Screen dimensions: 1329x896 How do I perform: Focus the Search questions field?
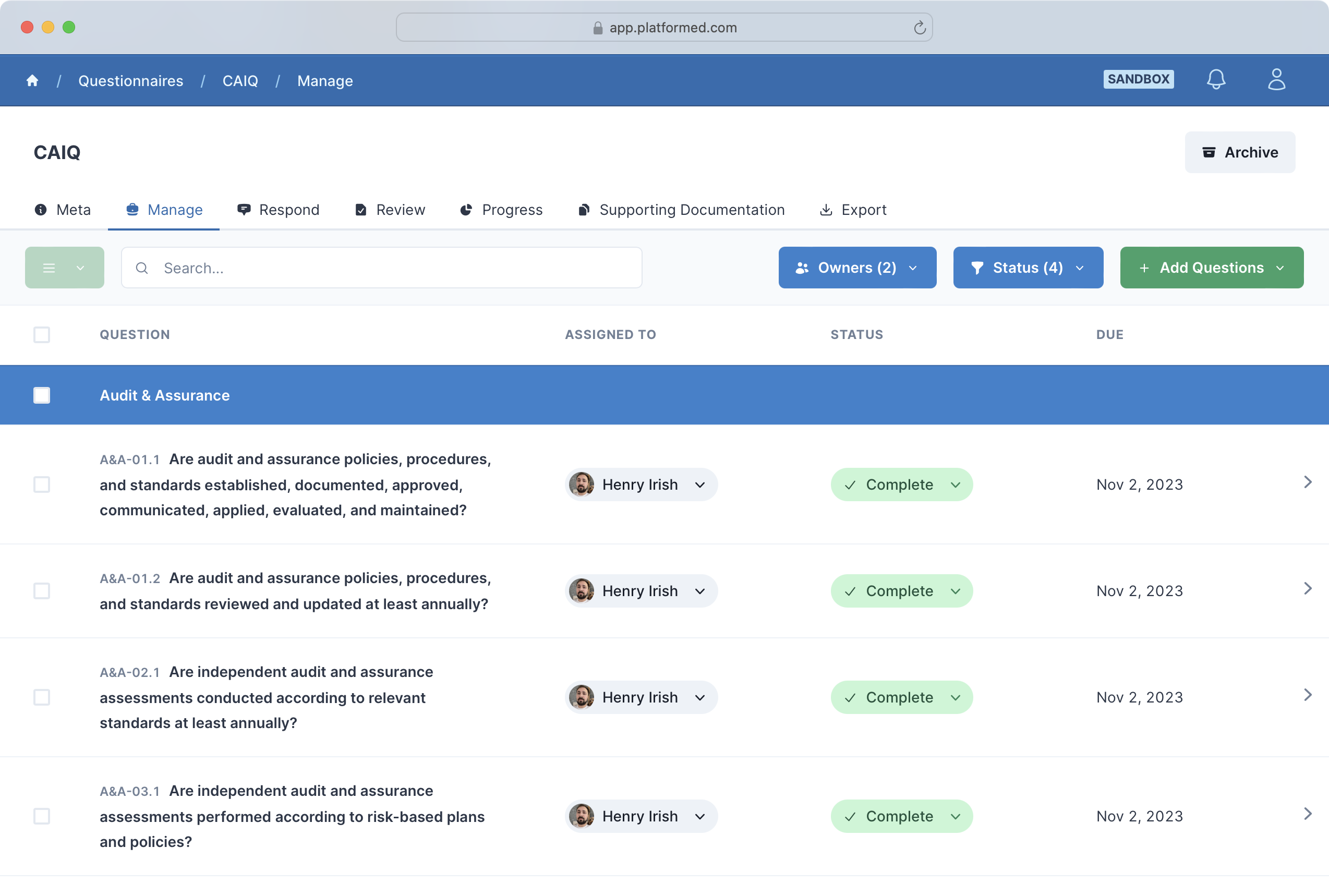pos(382,268)
